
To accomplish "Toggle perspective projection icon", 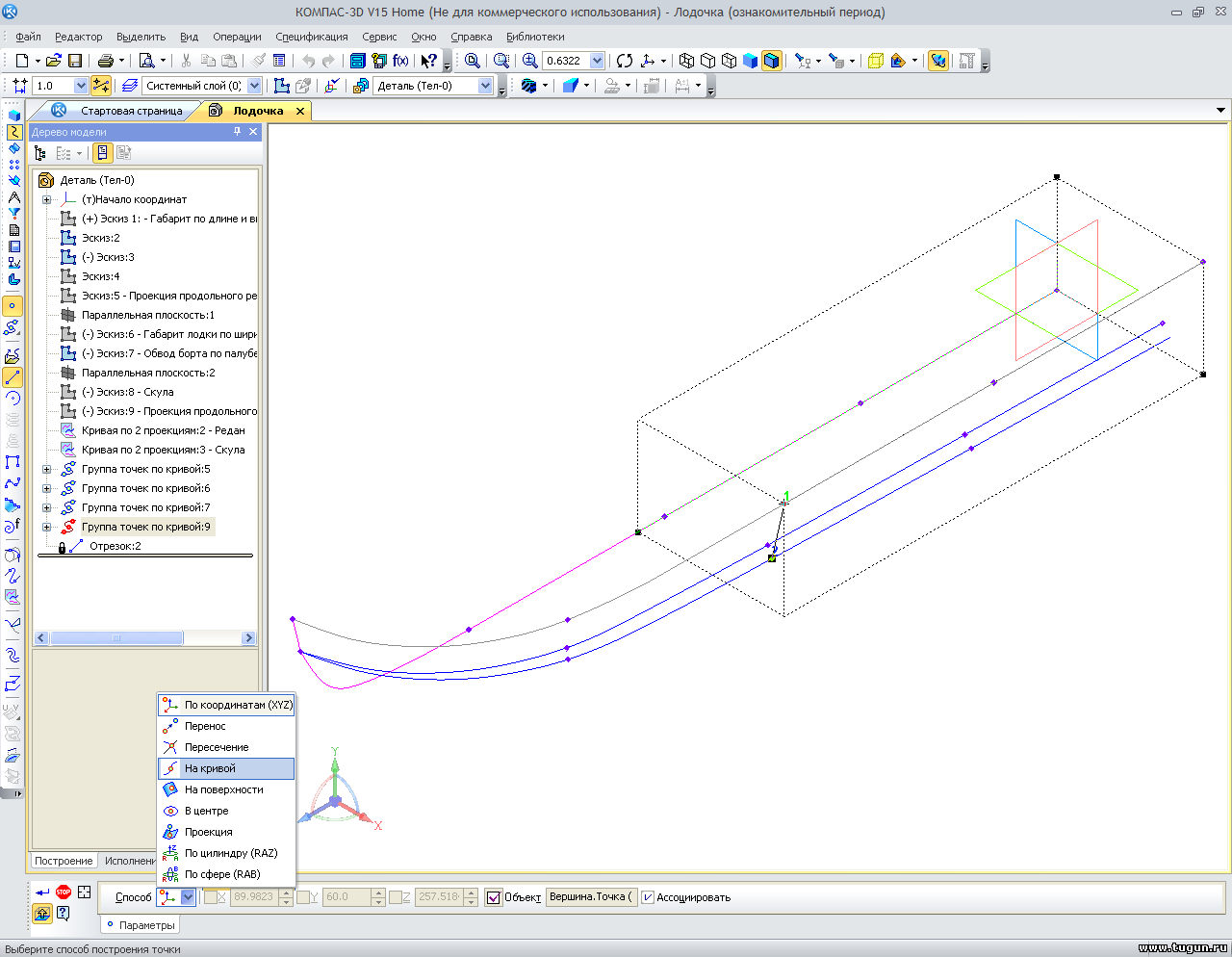I will pos(875,61).
